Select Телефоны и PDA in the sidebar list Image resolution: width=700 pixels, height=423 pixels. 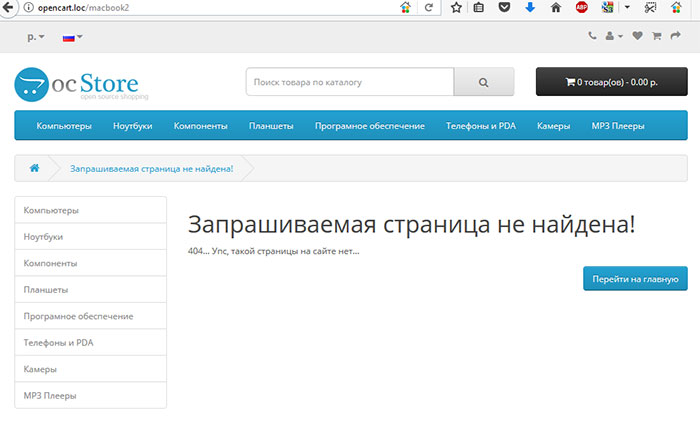click(91, 343)
